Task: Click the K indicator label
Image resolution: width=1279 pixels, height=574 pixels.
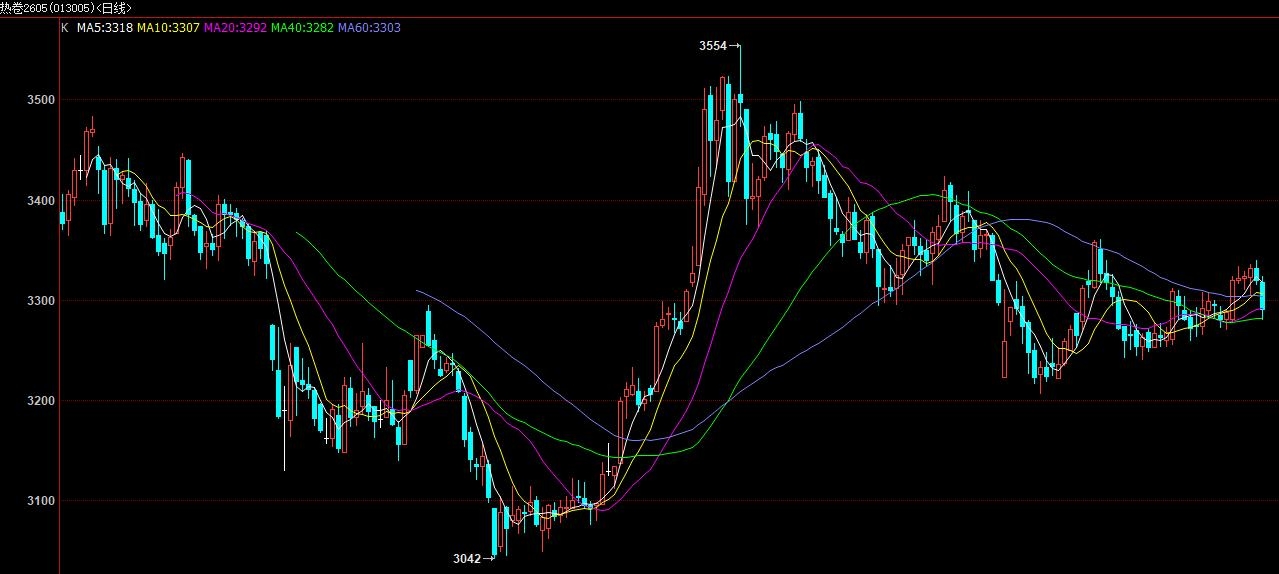Action: 65,28
